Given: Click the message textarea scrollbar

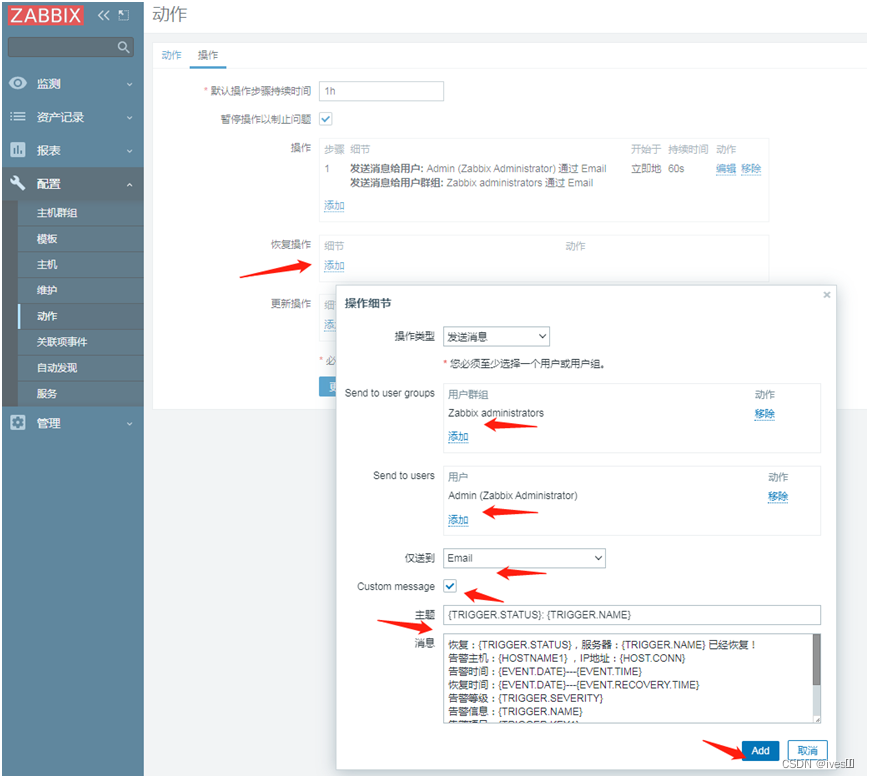Looking at the screenshot, I should [x=816, y=659].
